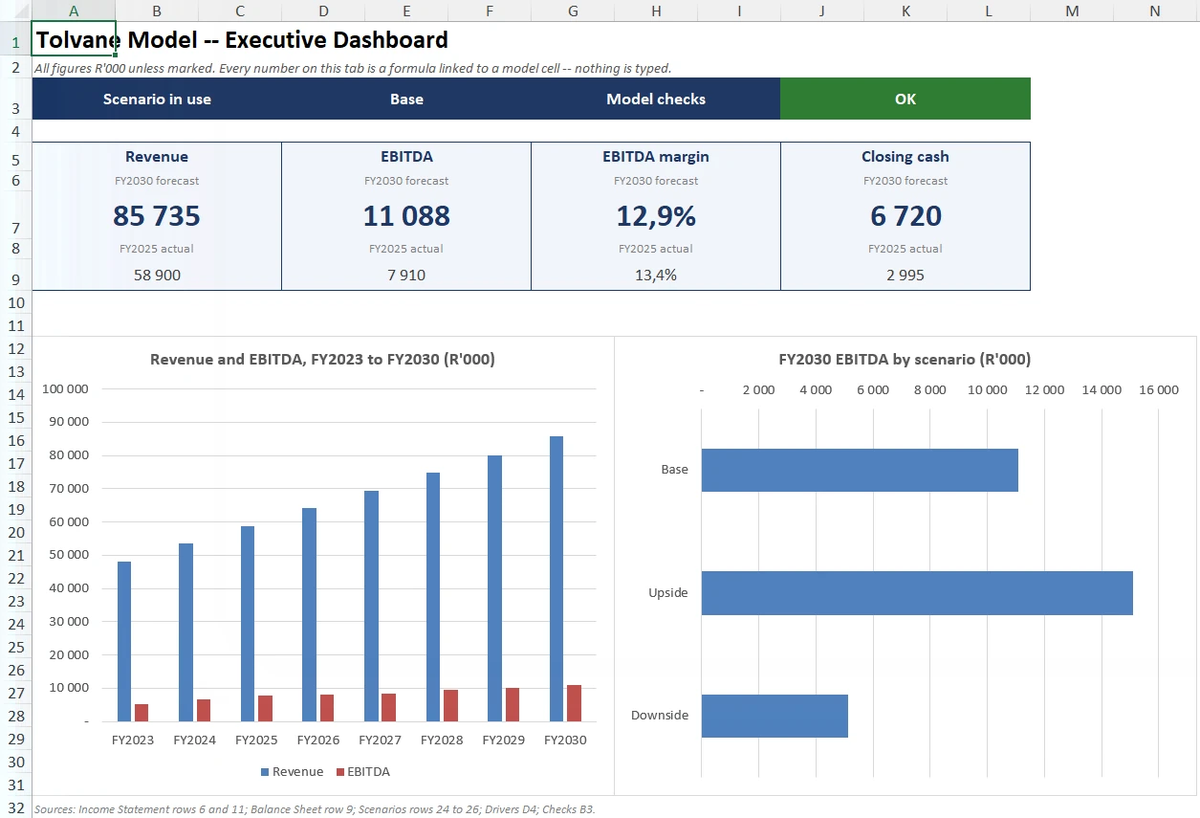The image size is (1200, 818).
Task: Select the 8 000 horizontal axis label
Action: tap(930, 390)
